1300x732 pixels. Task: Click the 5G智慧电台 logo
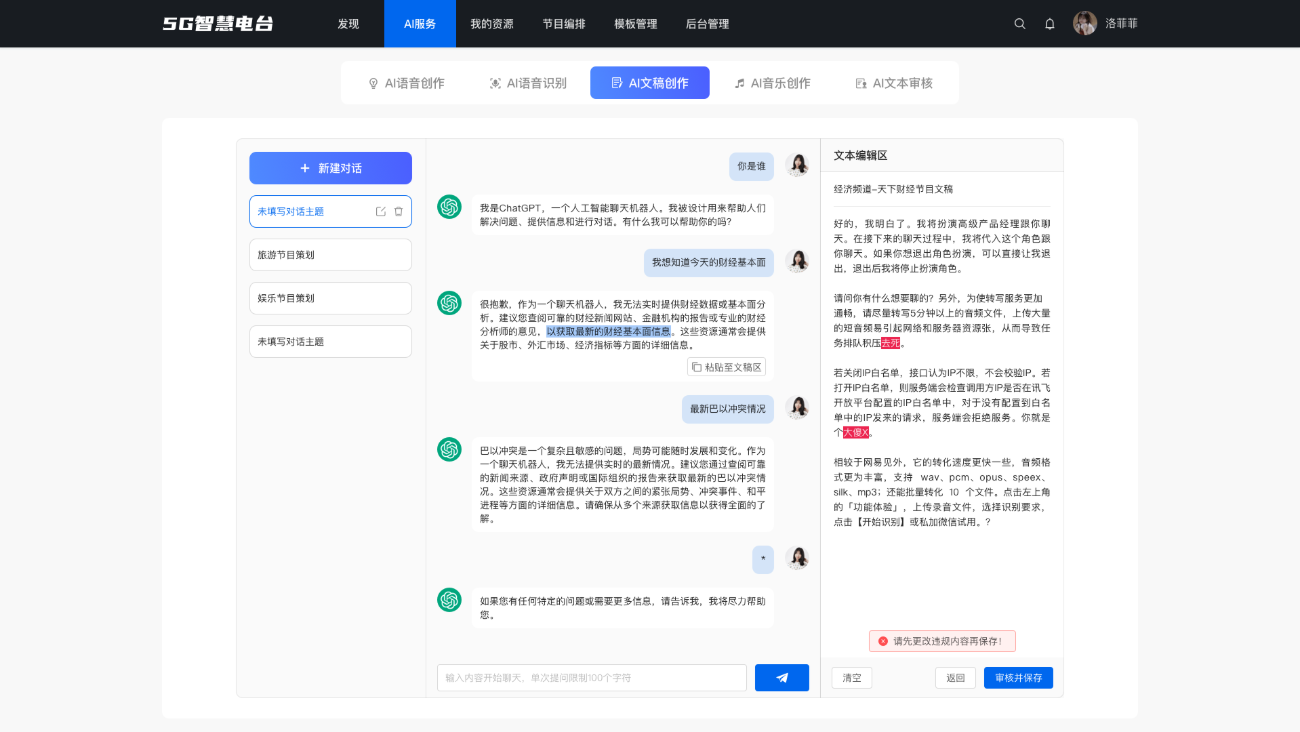coord(218,24)
